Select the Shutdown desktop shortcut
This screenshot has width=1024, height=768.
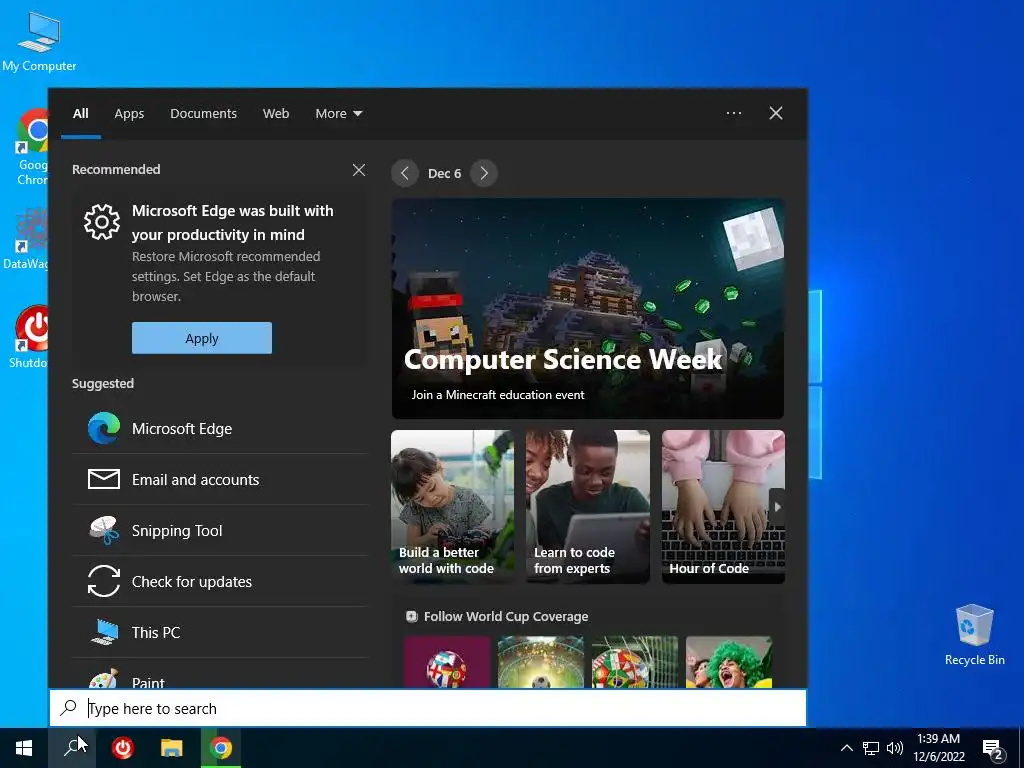point(27,337)
